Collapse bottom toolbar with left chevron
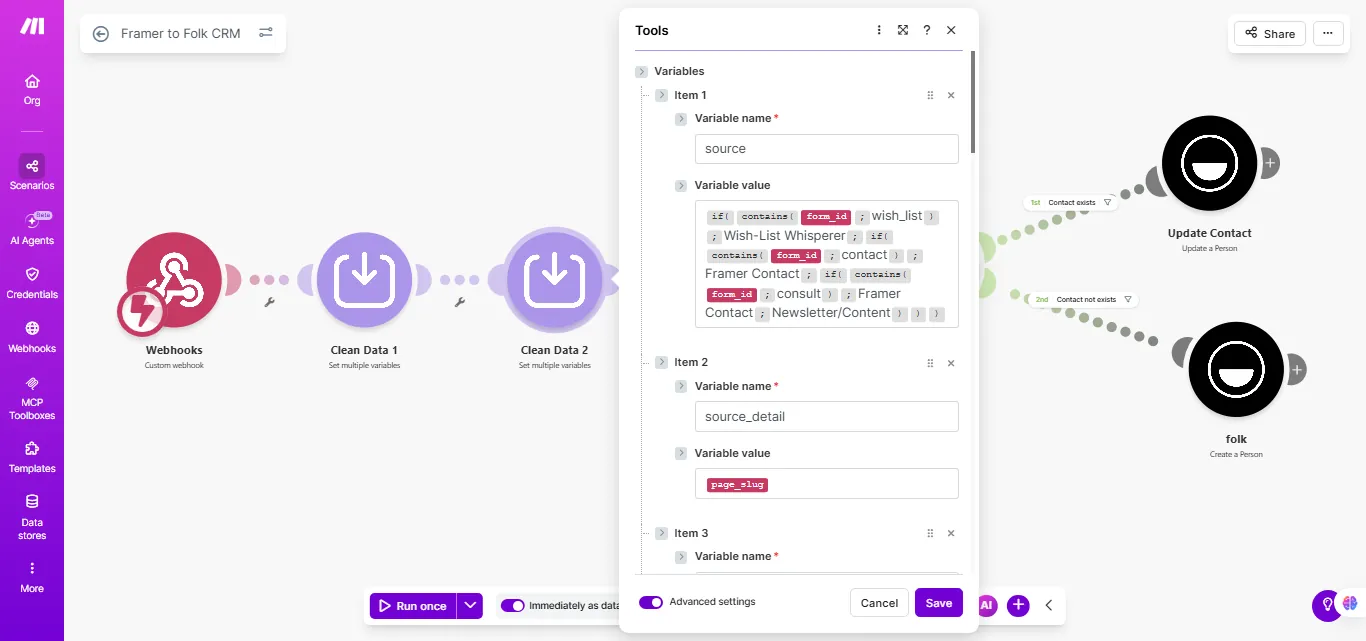 pyautogui.click(x=1049, y=605)
